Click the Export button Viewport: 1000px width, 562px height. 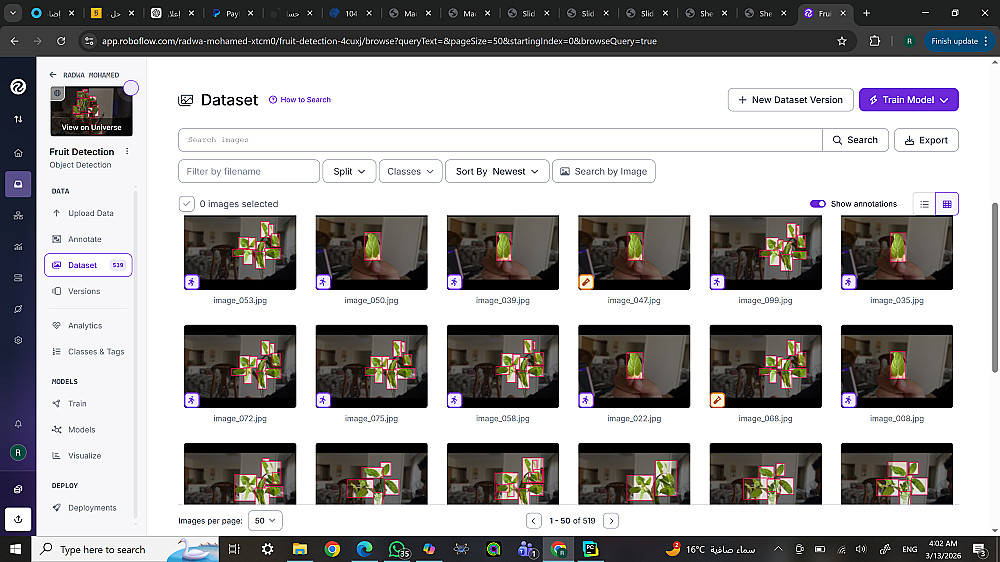[926, 140]
